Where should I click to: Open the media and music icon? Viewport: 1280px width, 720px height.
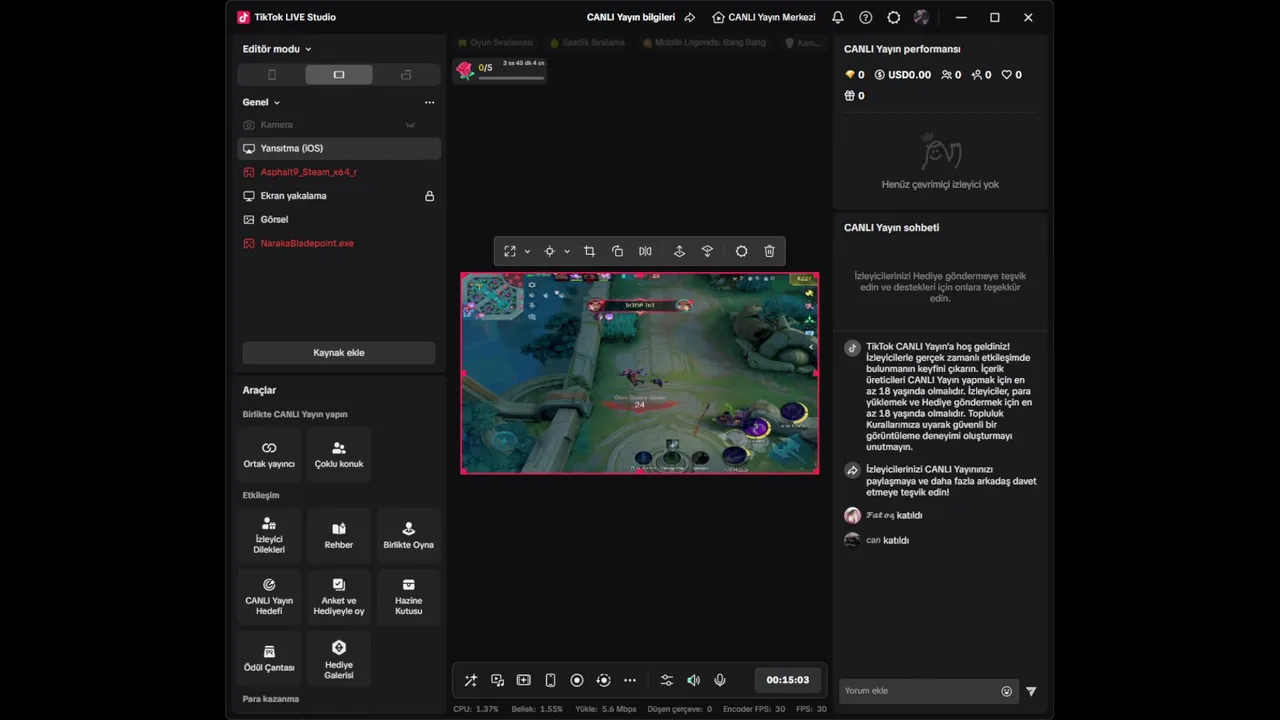(x=497, y=680)
